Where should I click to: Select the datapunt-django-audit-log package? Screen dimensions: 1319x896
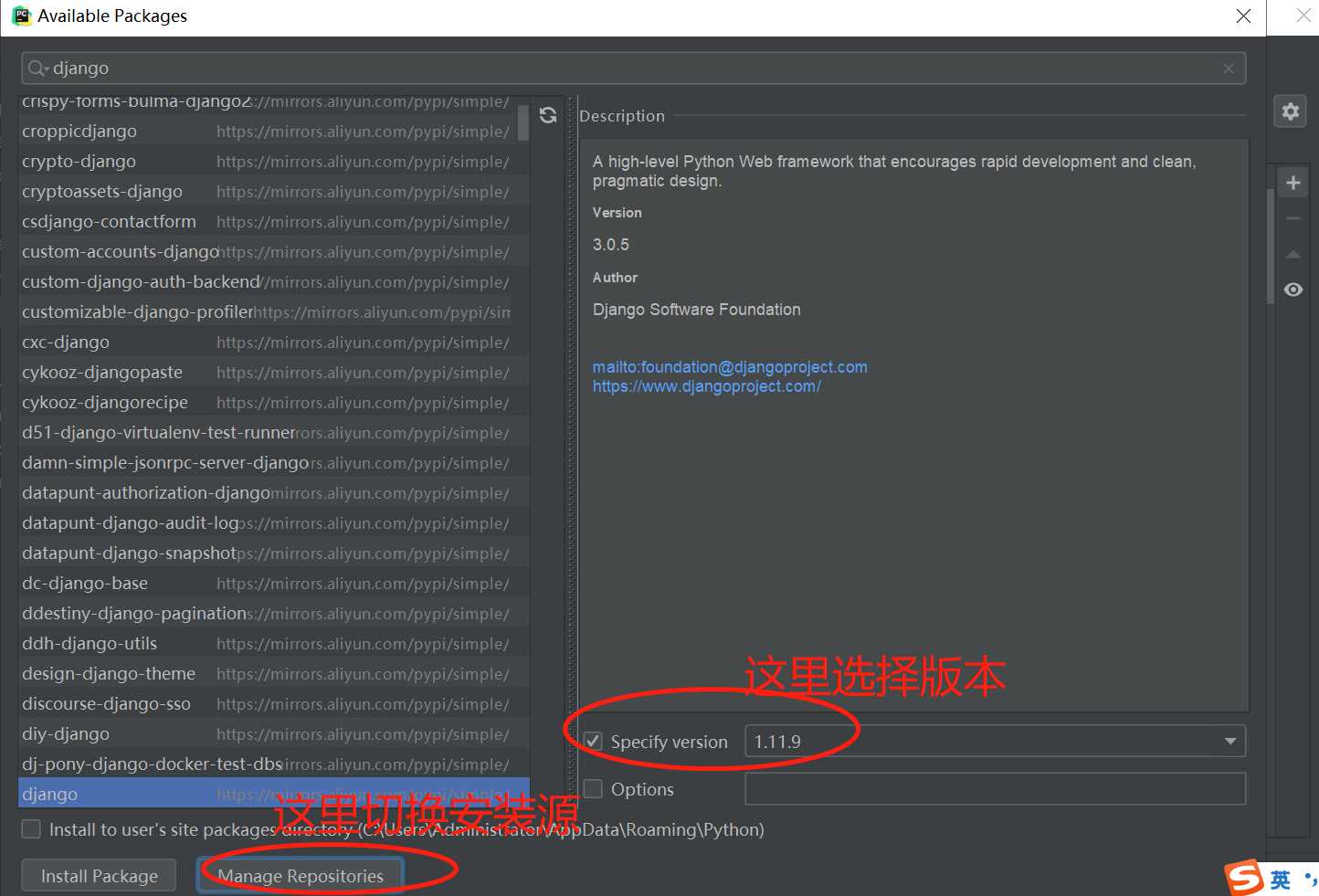click(274, 522)
